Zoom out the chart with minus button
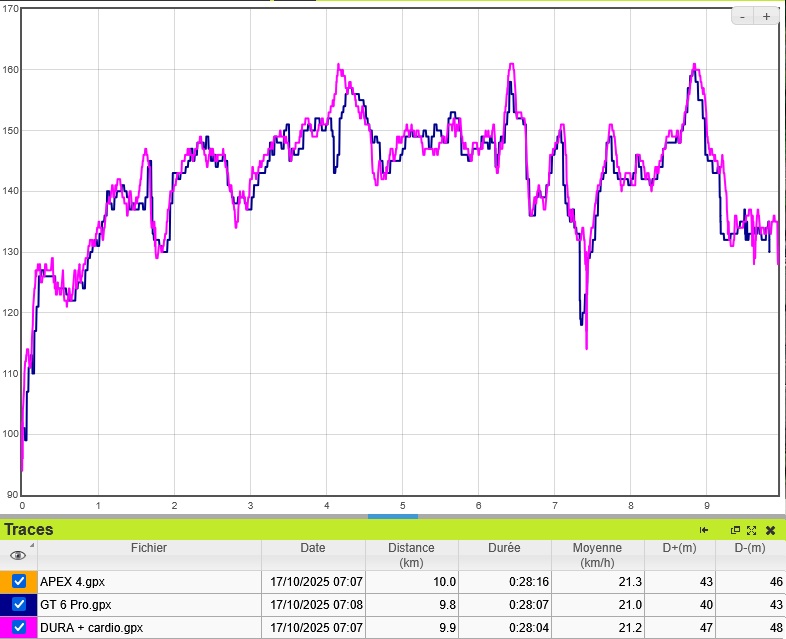 [x=743, y=16]
